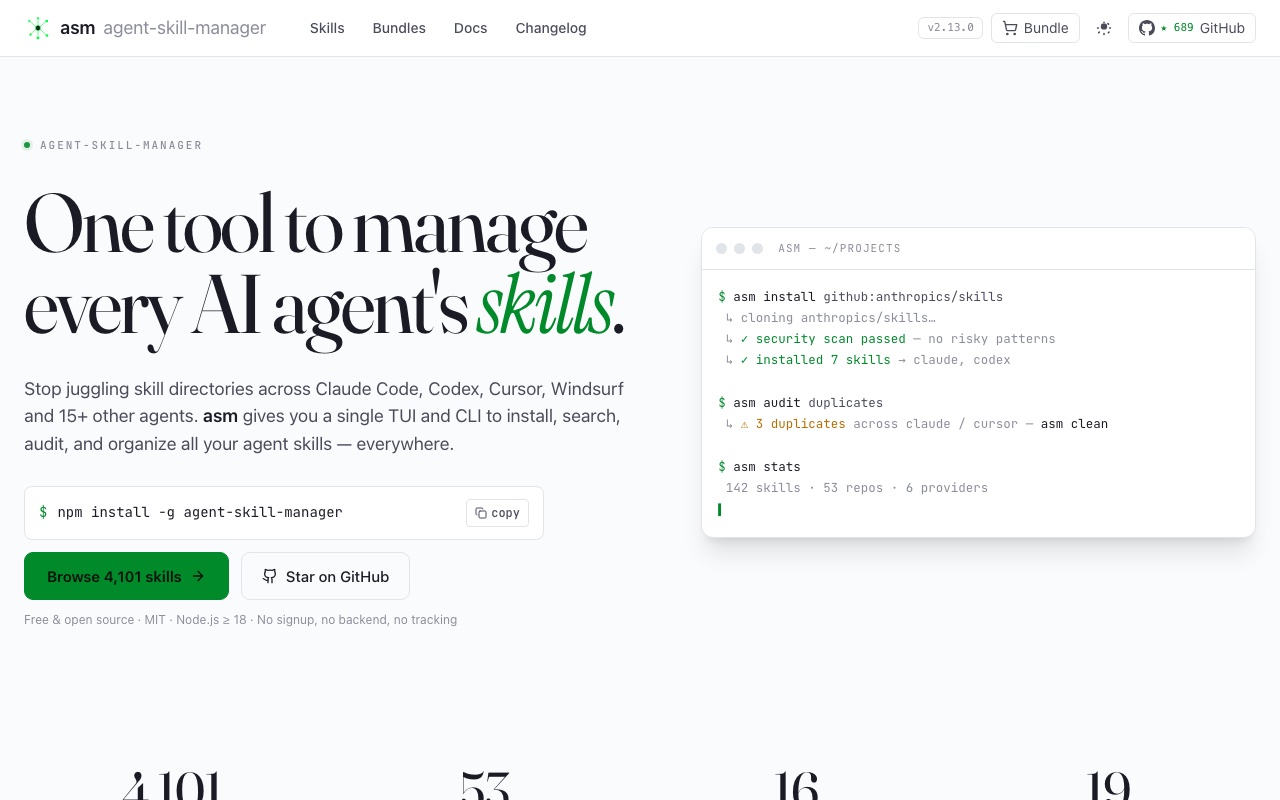Click Browse 4,101 skills button
Image resolution: width=1280 pixels, height=800 pixels.
126,576
